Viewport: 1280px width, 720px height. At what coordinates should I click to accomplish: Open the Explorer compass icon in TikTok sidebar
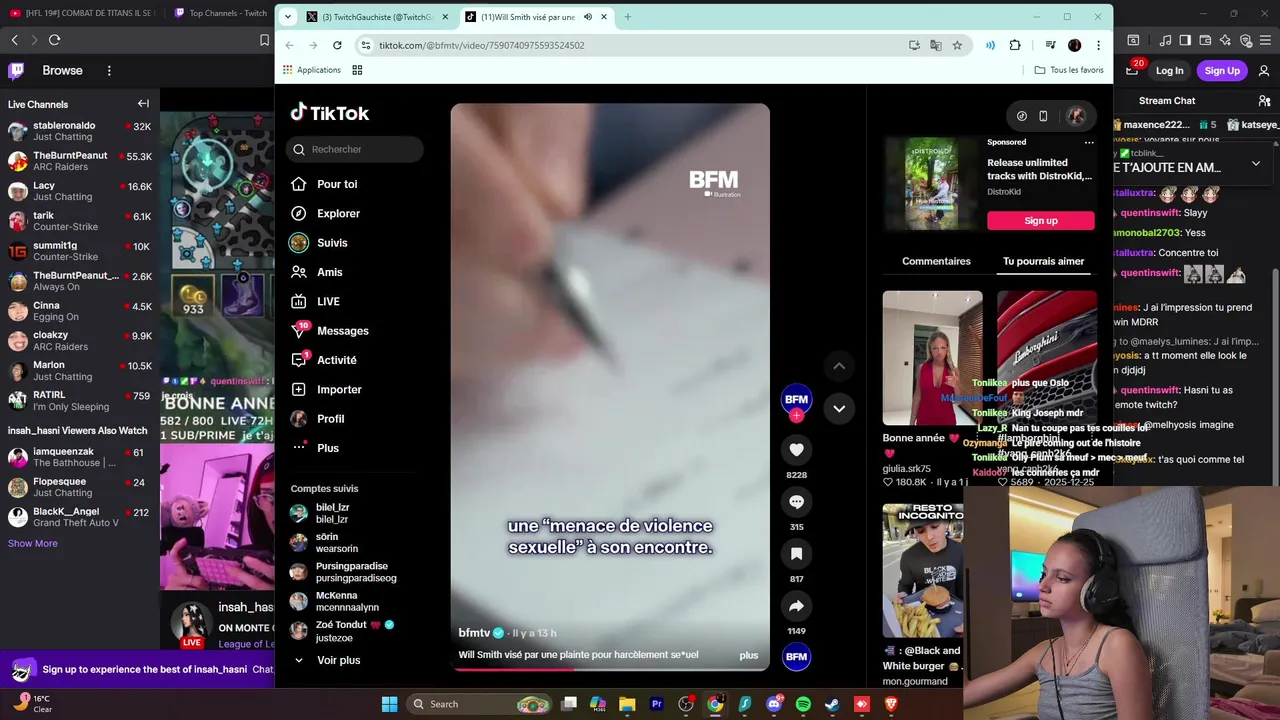[298, 213]
